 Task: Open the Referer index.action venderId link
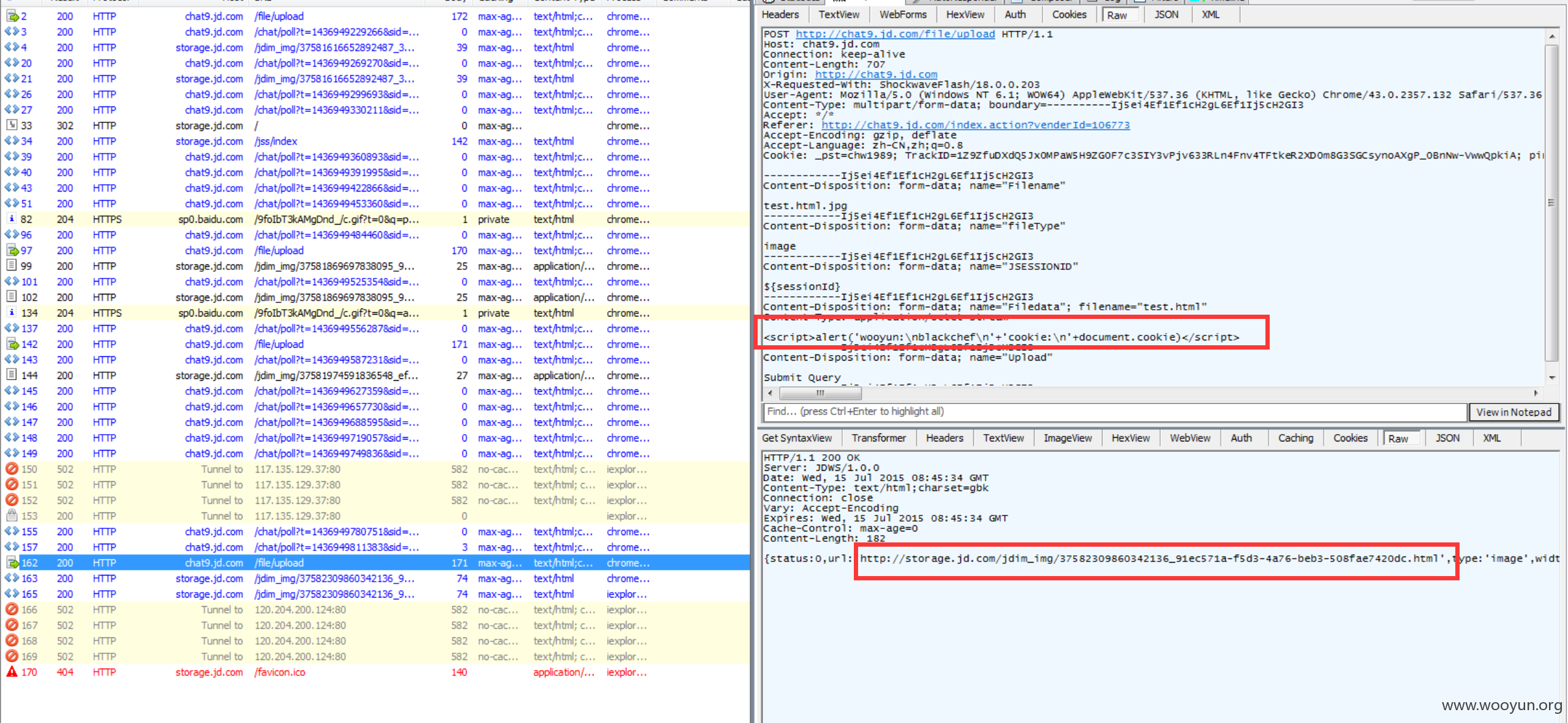(x=975, y=125)
